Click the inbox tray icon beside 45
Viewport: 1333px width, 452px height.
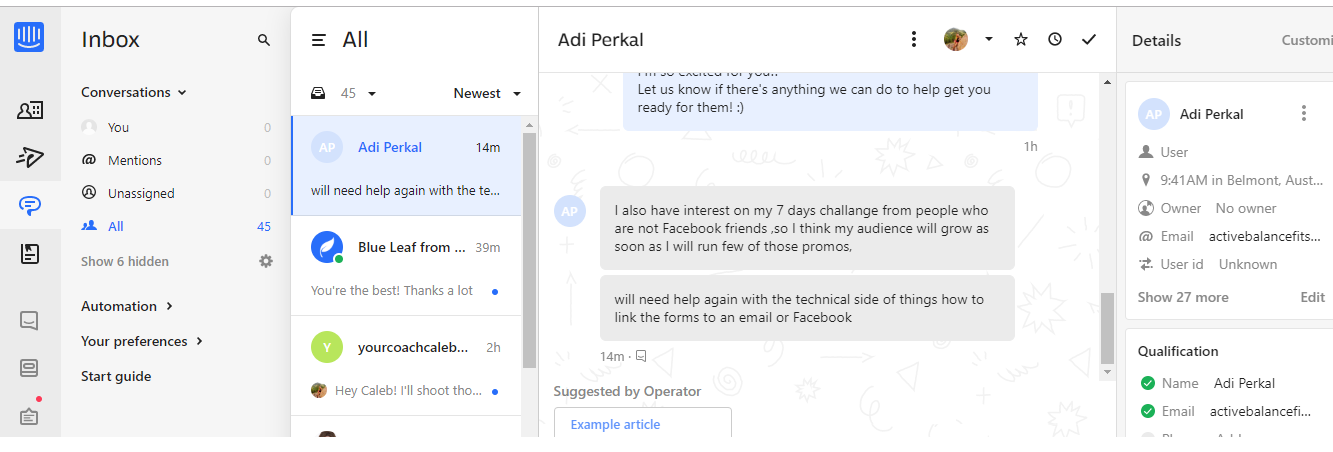point(318,93)
